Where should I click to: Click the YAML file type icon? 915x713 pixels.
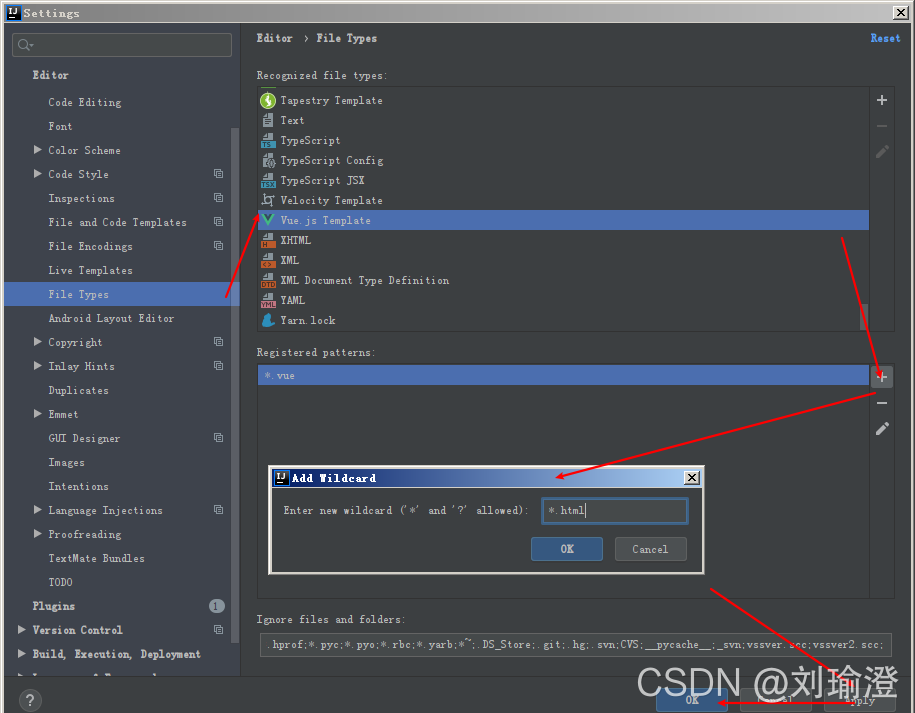coord(268,300)
